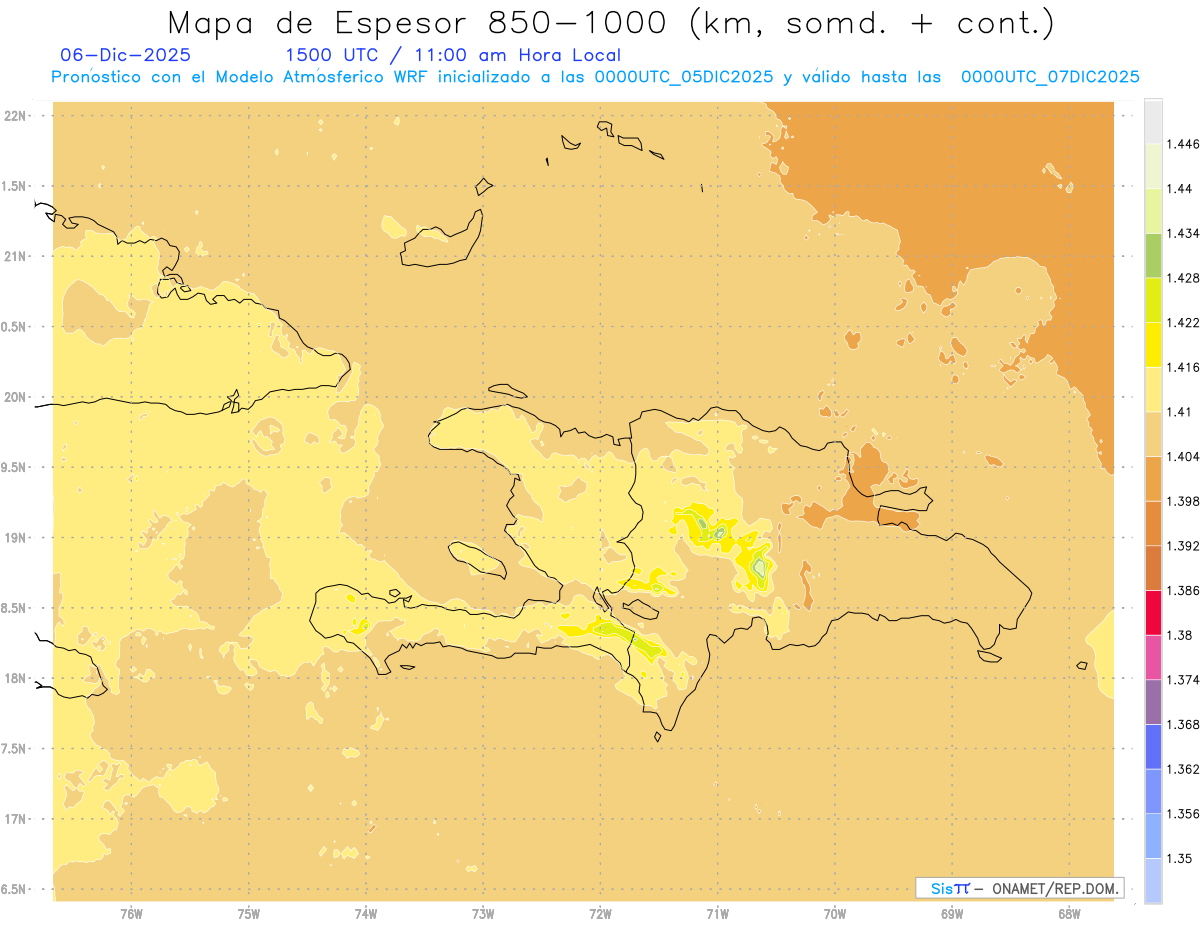Click the legend value 1.35
Screen dimensions: 1200x927
pyautogui.click(x=1179, y=858)
